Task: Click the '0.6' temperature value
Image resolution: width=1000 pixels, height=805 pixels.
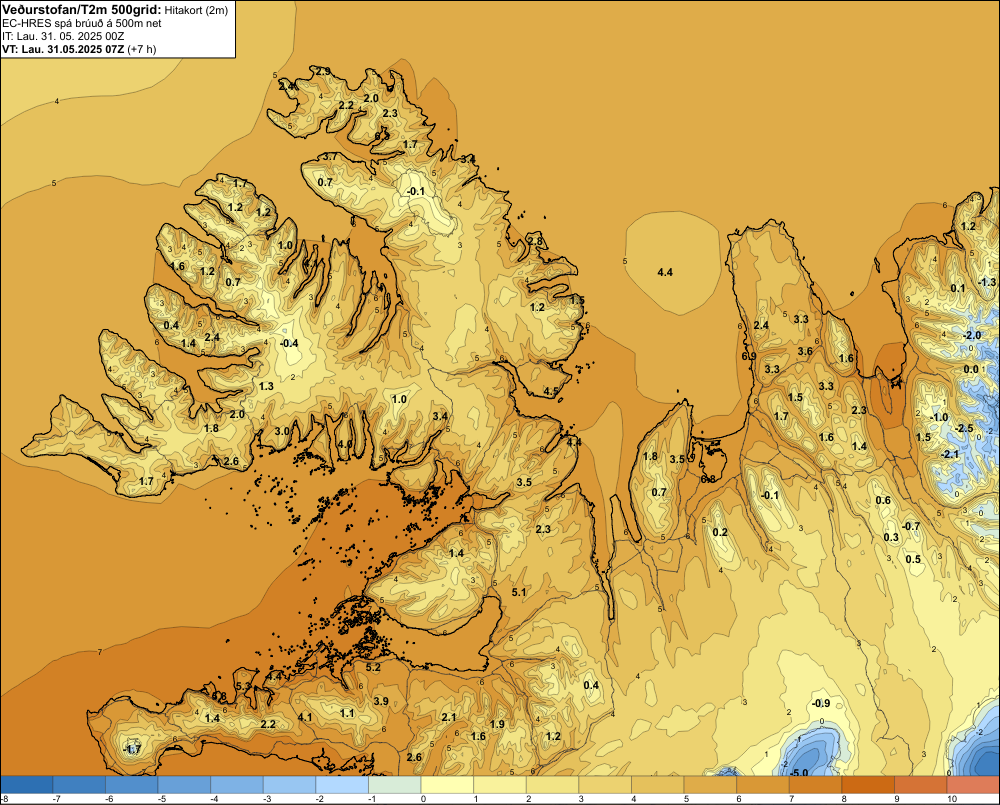Action: 883,500
